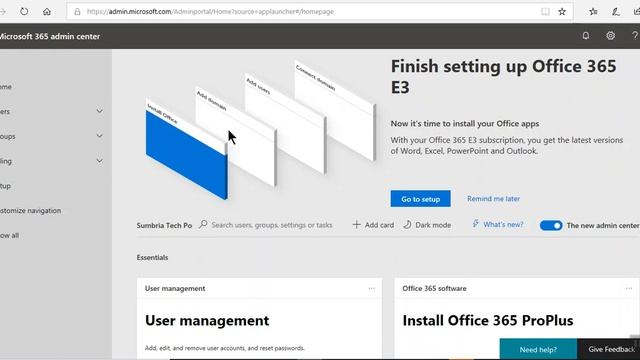The width and height of the screenshot is (640, 360).
Task: Click Microsoft 365 admin center title
Action: coord(49,36)
